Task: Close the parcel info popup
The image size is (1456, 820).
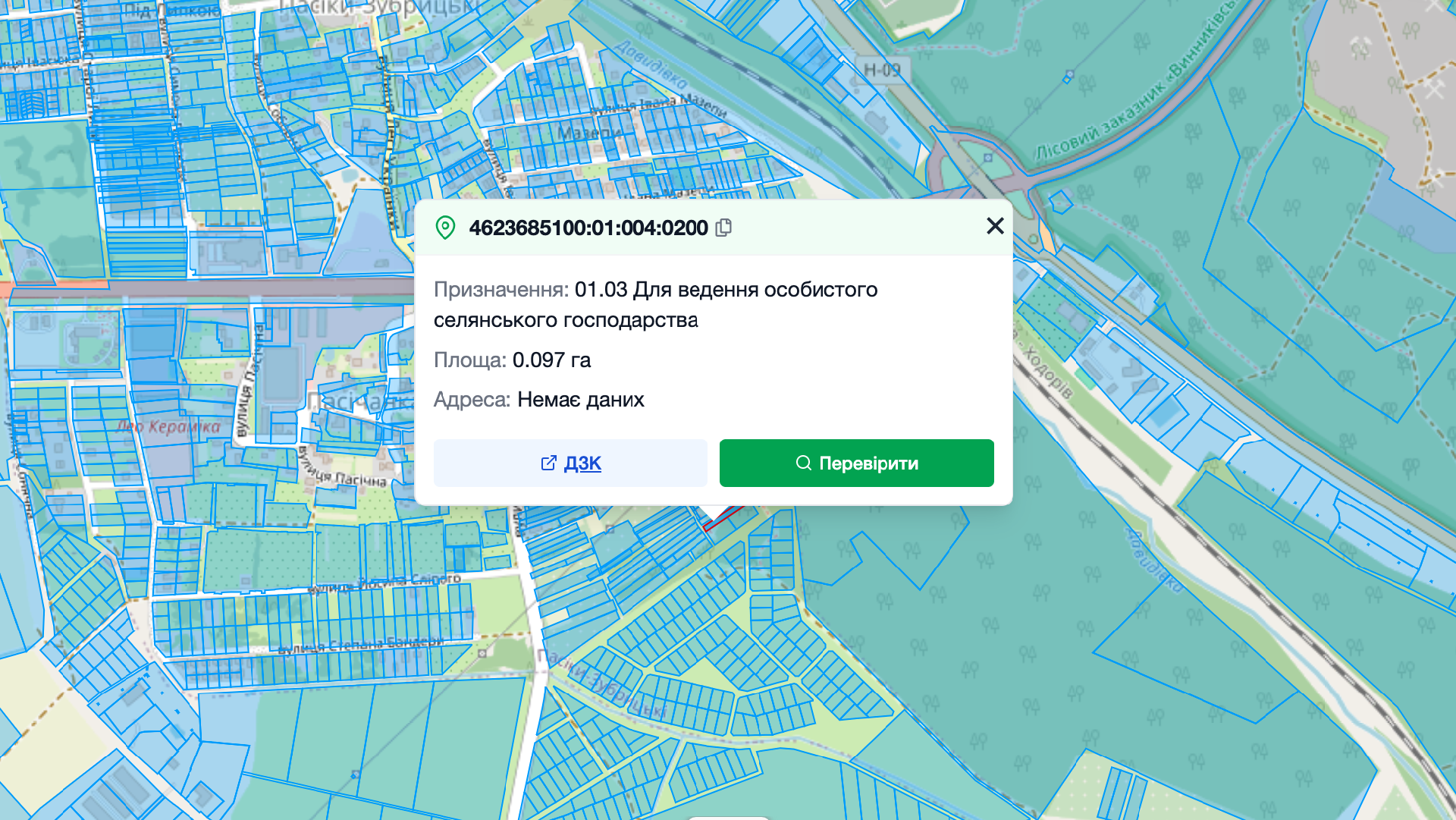Action: (x=995, y=226)
